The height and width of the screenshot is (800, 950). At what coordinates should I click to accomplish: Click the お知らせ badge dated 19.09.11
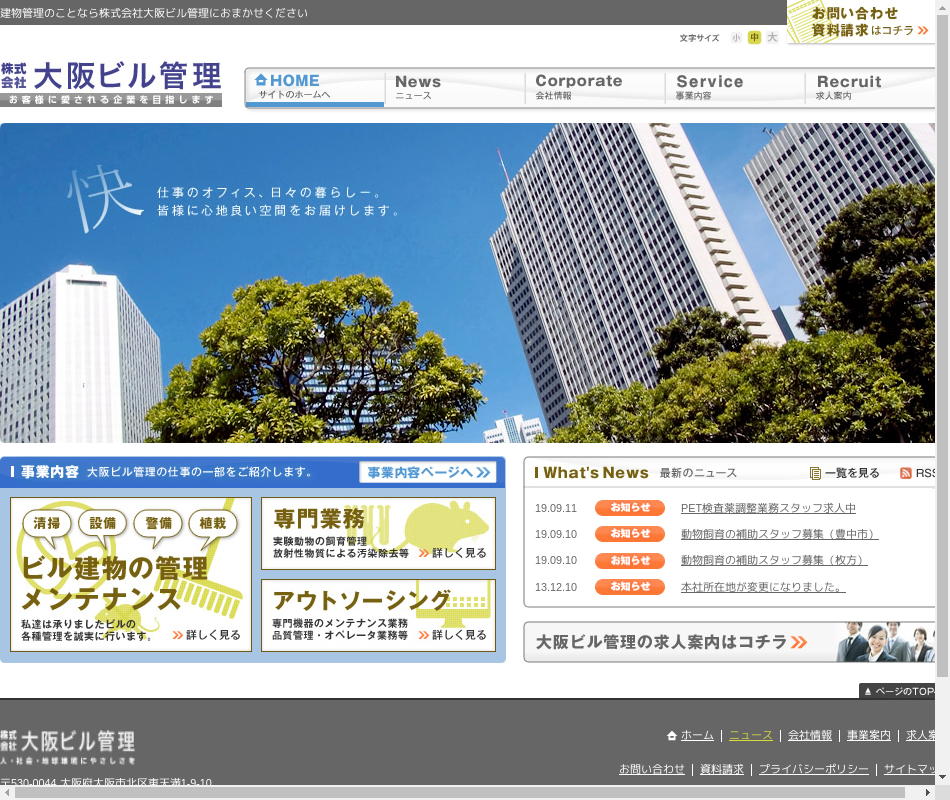pyautogui.click(x=629, y=508)
